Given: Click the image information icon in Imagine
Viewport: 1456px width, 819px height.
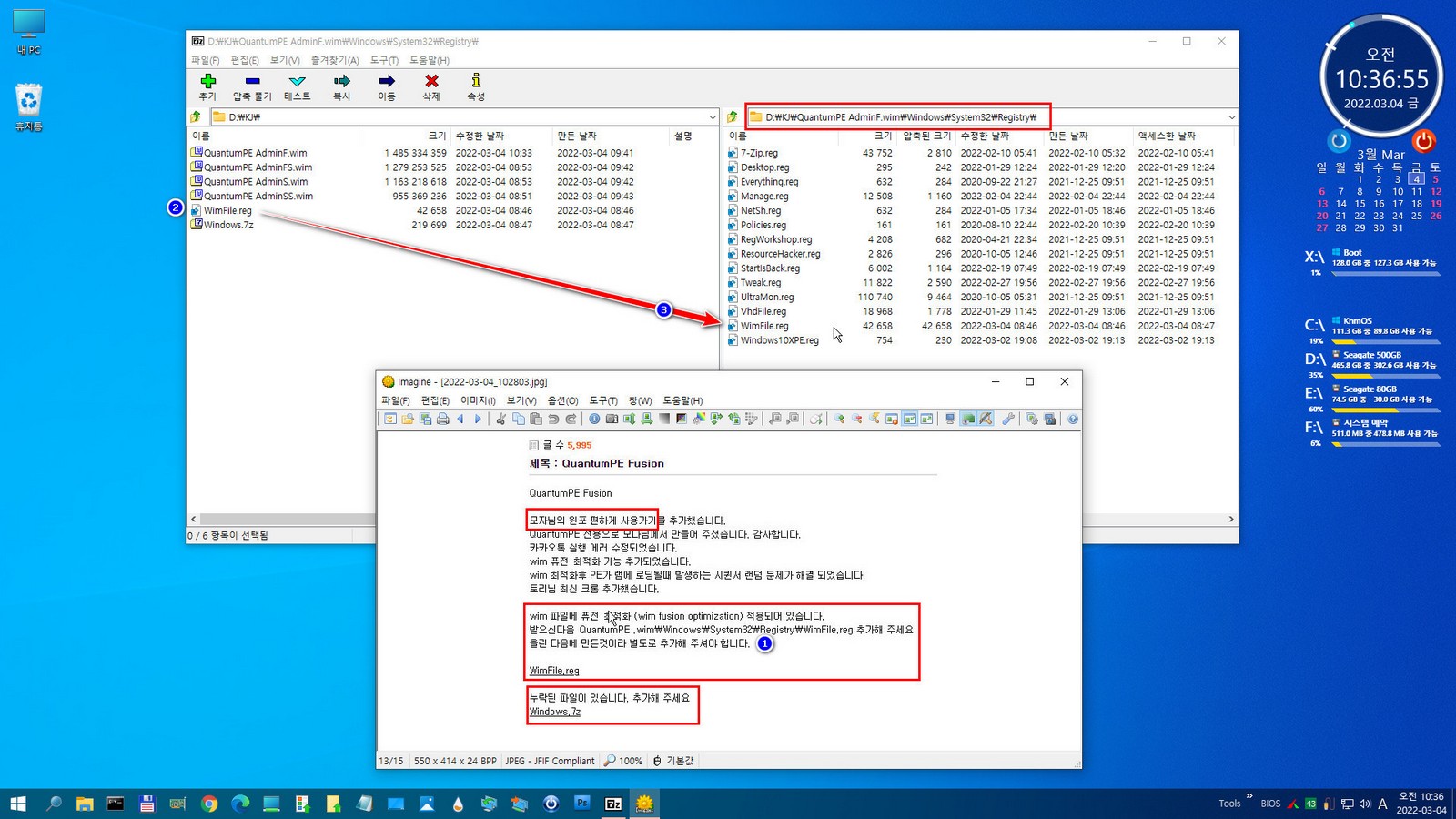Looking at the screenshot, I should (x=594, y=419).
